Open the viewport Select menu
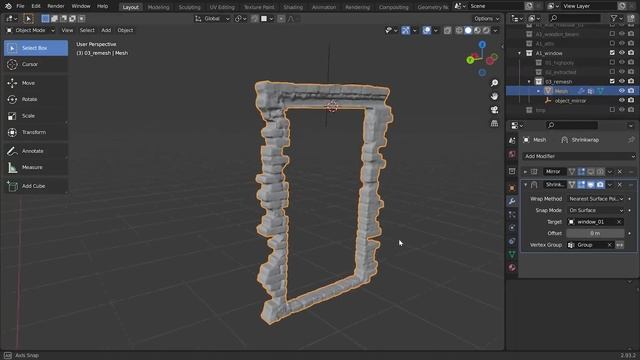This screenshot has height=360, width=640. coord(87,30)
